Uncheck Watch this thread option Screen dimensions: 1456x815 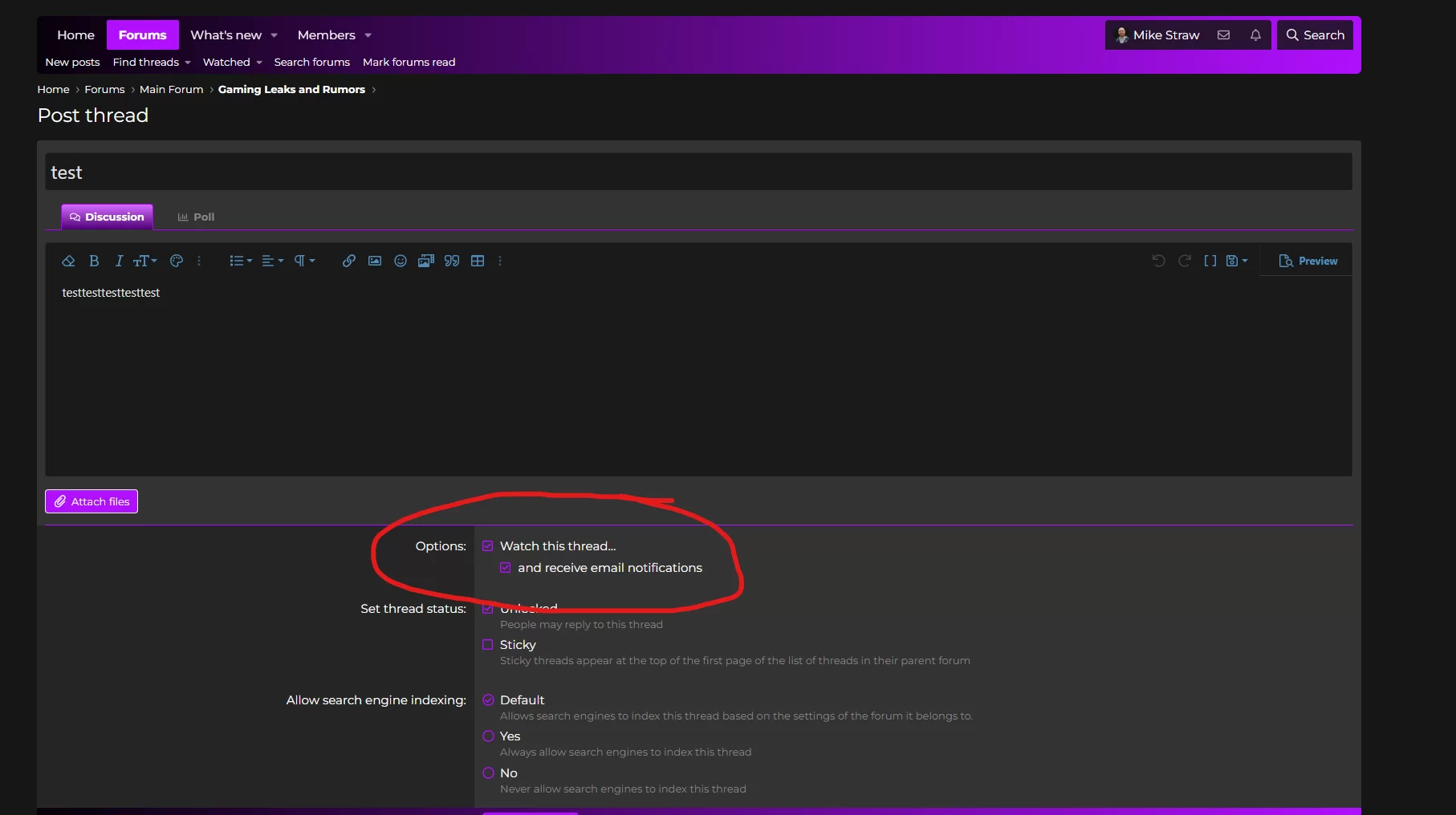point(488,546)
